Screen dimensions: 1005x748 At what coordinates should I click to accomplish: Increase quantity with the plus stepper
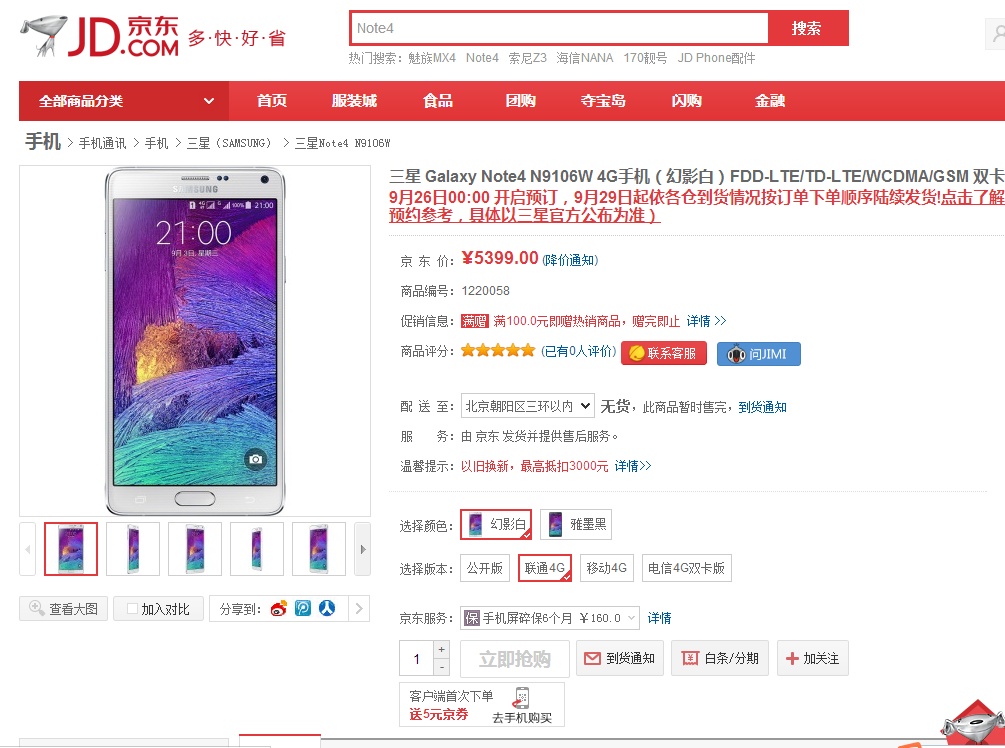pos(442,651)
